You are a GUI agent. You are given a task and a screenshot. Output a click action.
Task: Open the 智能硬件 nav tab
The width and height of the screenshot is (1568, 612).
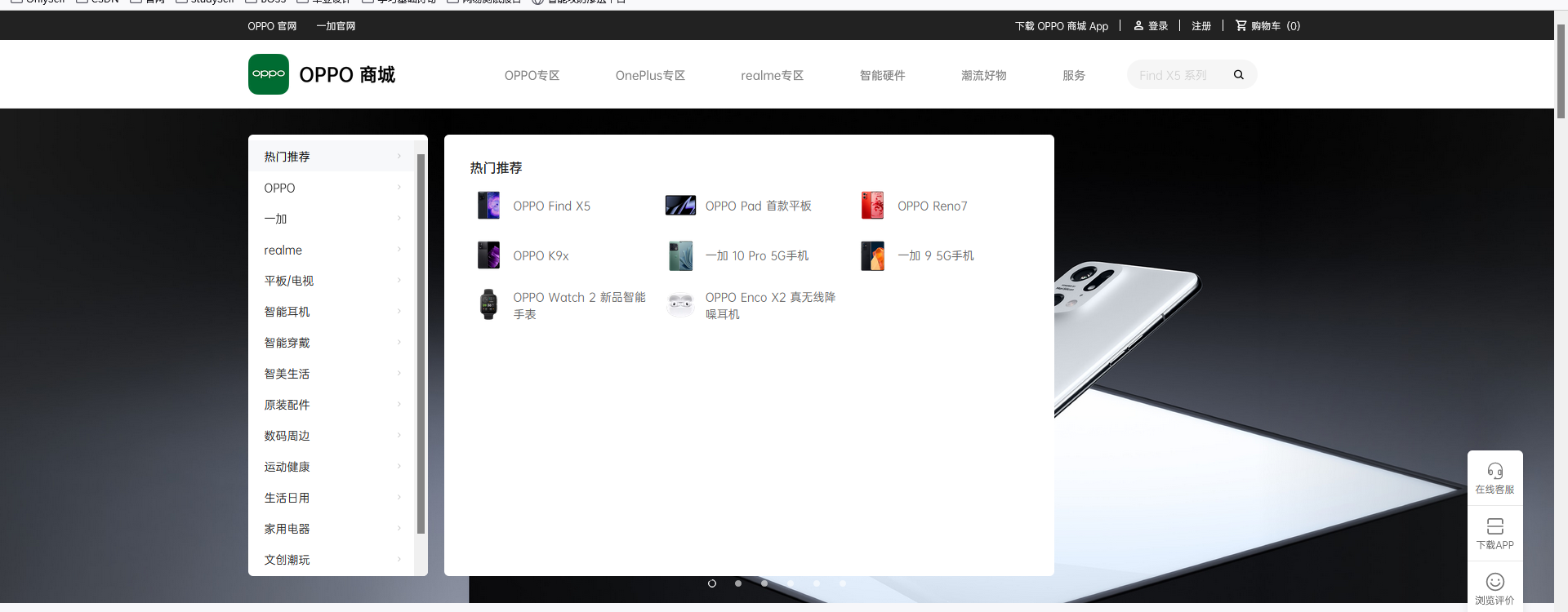882,75
